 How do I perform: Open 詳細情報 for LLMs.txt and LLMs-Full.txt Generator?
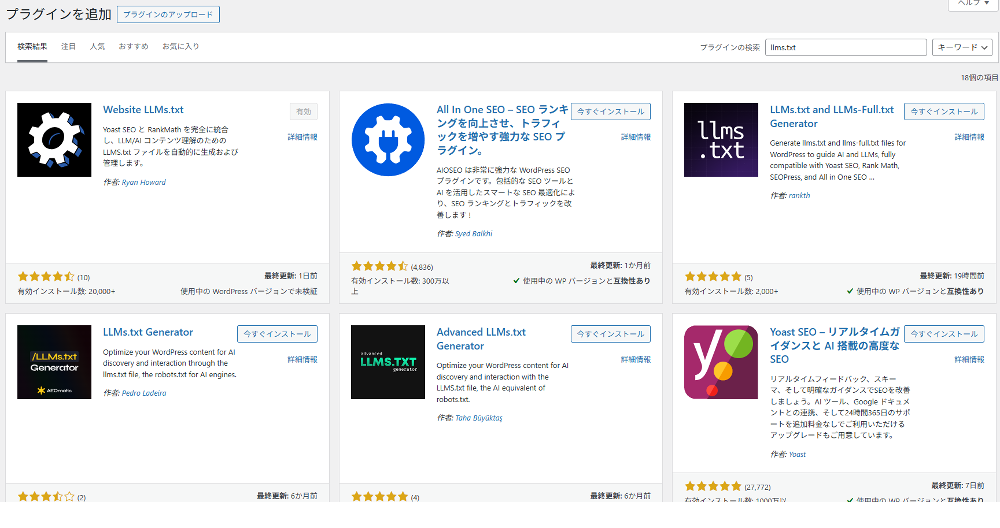(x=969, y=137)
